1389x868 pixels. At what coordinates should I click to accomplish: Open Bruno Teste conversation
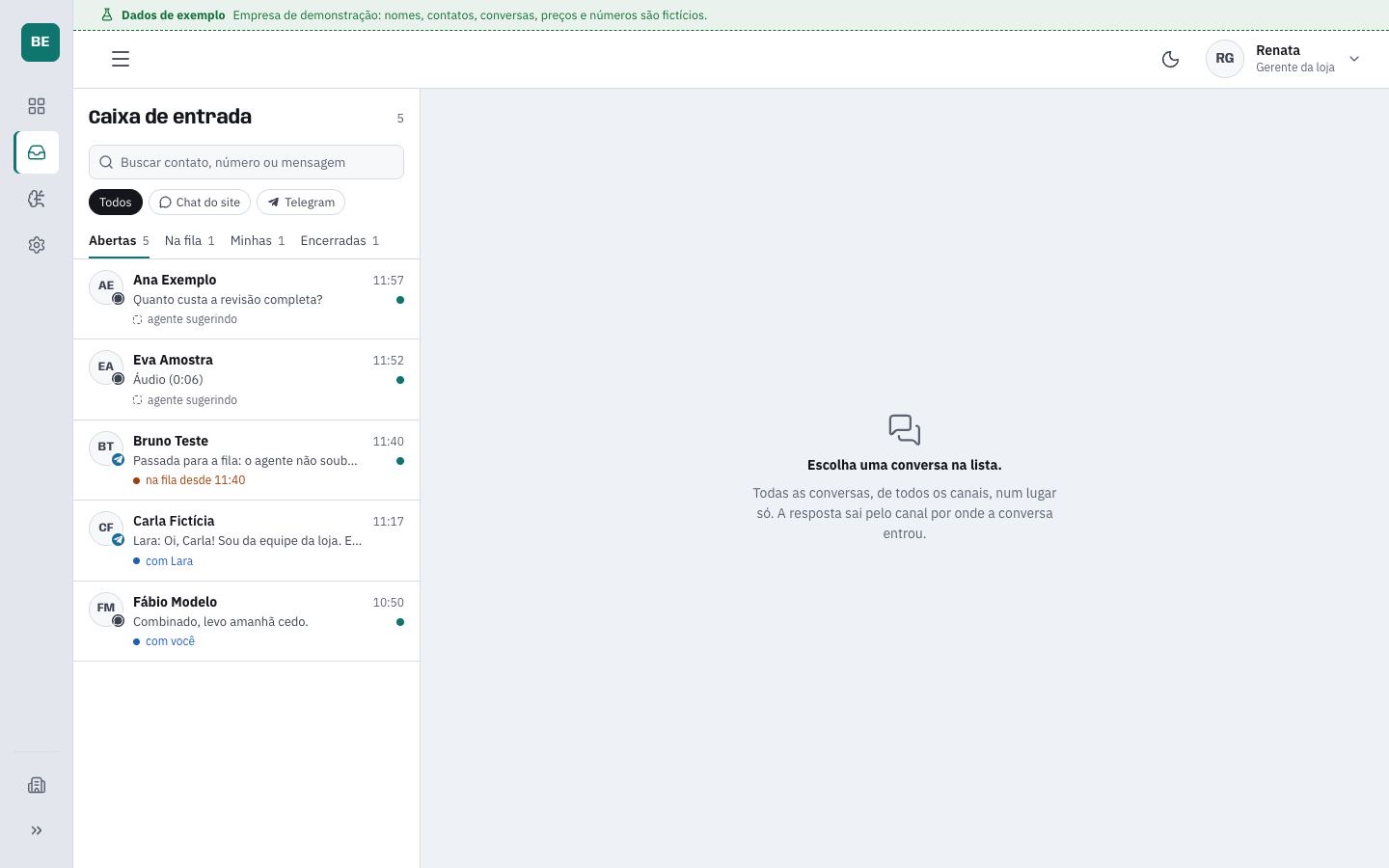click(246, 460)
